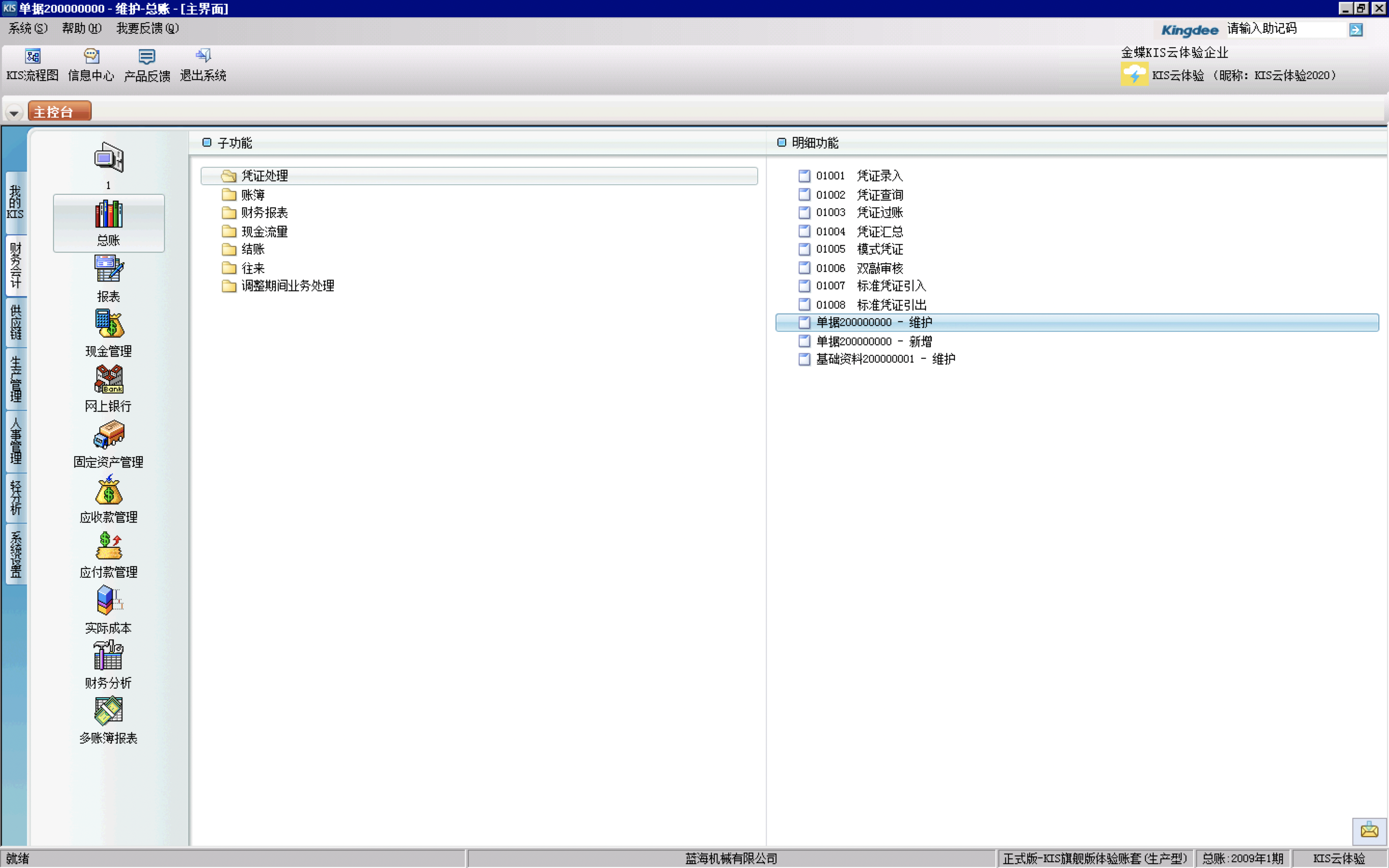Switch to 系统设置 side tab
1389x868 pixels.
pos(15,554)
